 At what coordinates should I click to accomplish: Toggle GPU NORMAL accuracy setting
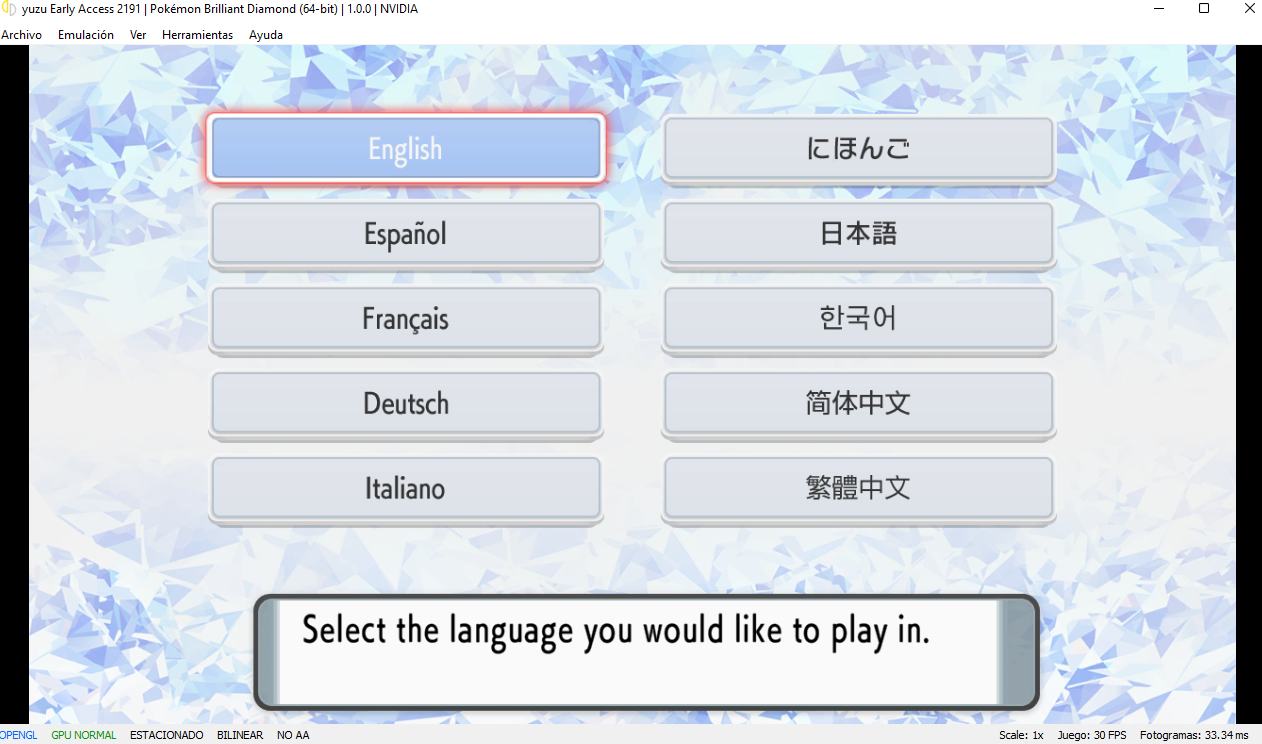(x=84, y=735)
